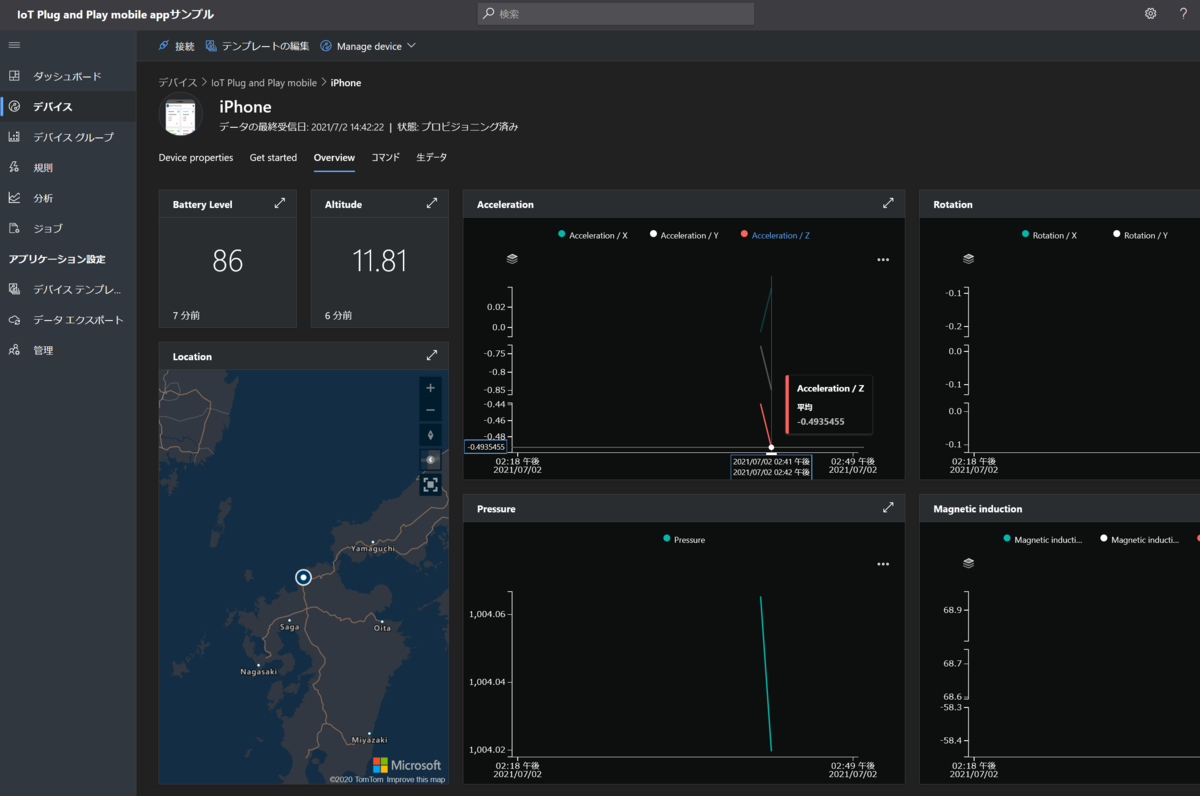Click the Battery Level value 86
The height and width of the screenshot is (796, 1200).
click(228, 261)
